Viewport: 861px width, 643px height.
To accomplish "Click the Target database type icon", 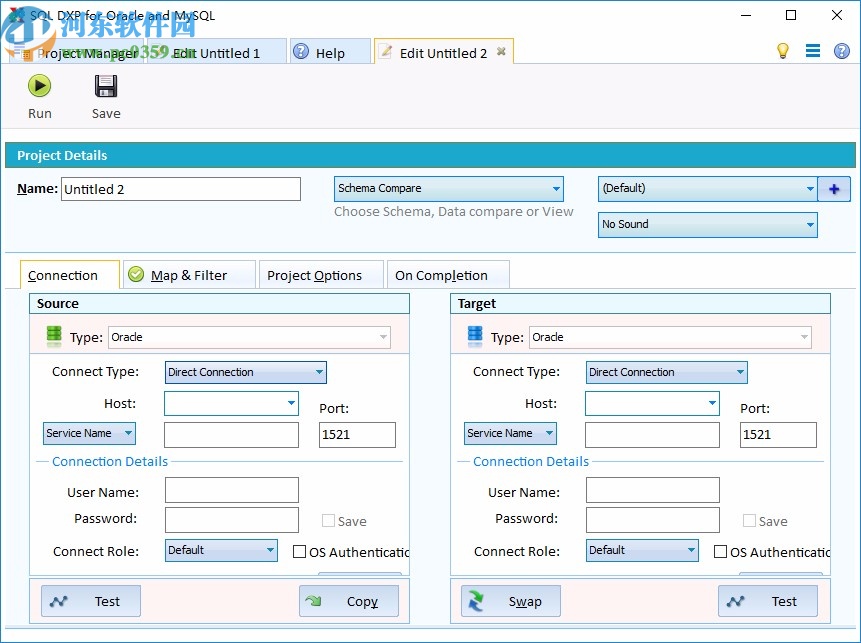I will coord(474,336).
